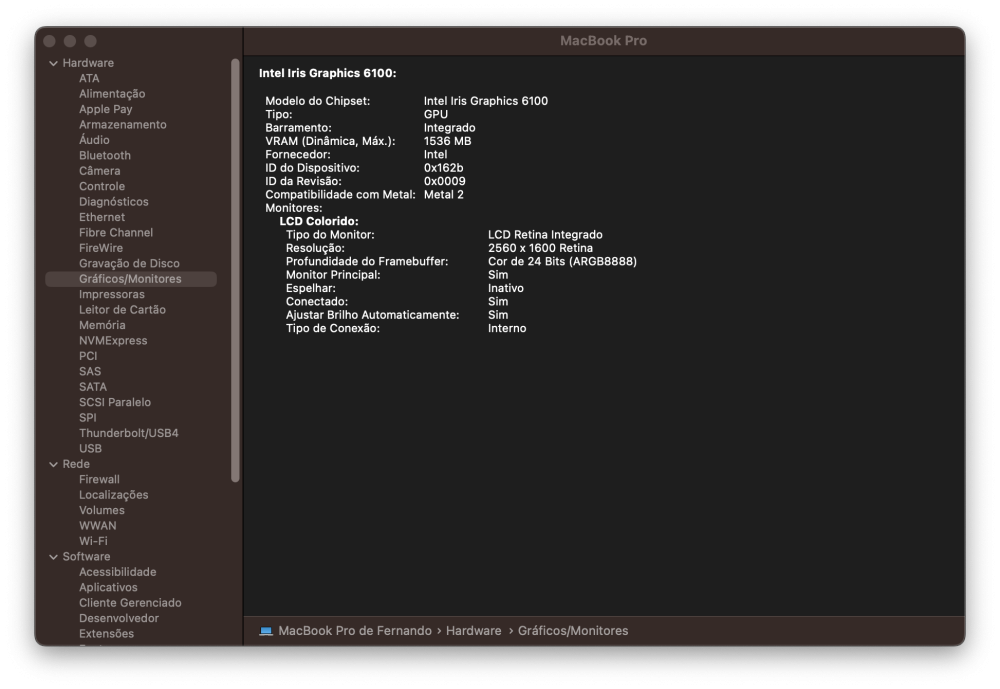The height and width of the screenshot is (689, 1000).
Task: Open the PCI sidebar entry
Action: pos(88,356)
